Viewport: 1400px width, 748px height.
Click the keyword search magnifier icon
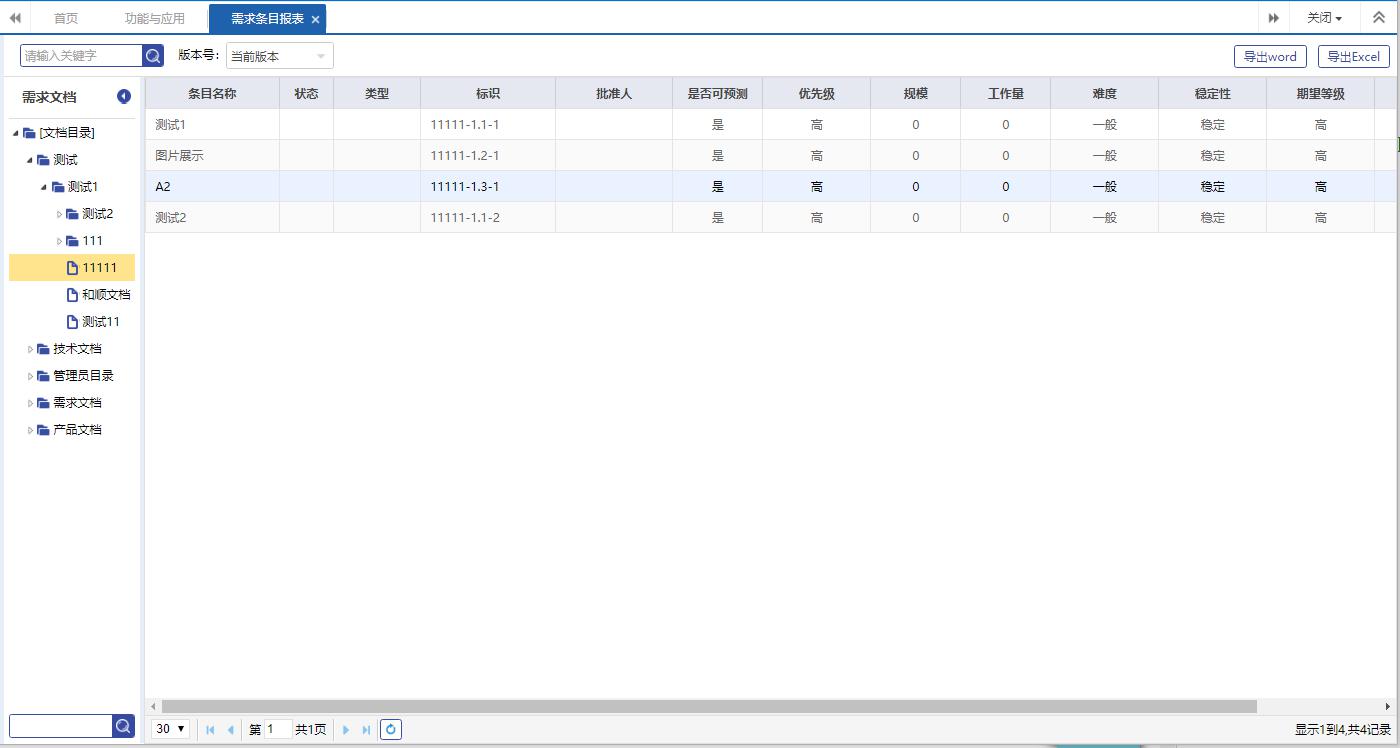153,56
